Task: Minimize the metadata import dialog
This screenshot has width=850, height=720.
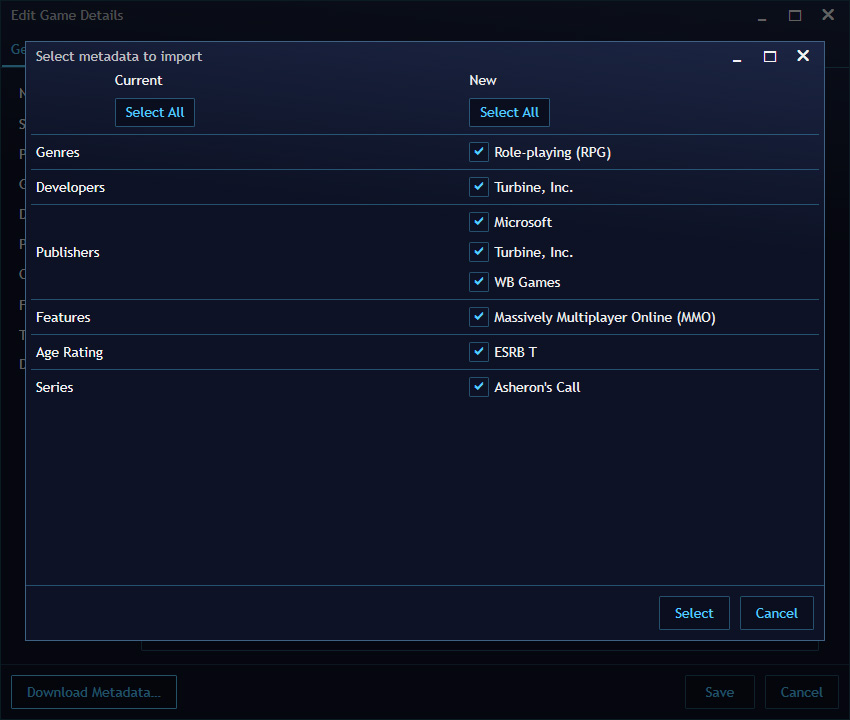Action: (x=737, y=57)
